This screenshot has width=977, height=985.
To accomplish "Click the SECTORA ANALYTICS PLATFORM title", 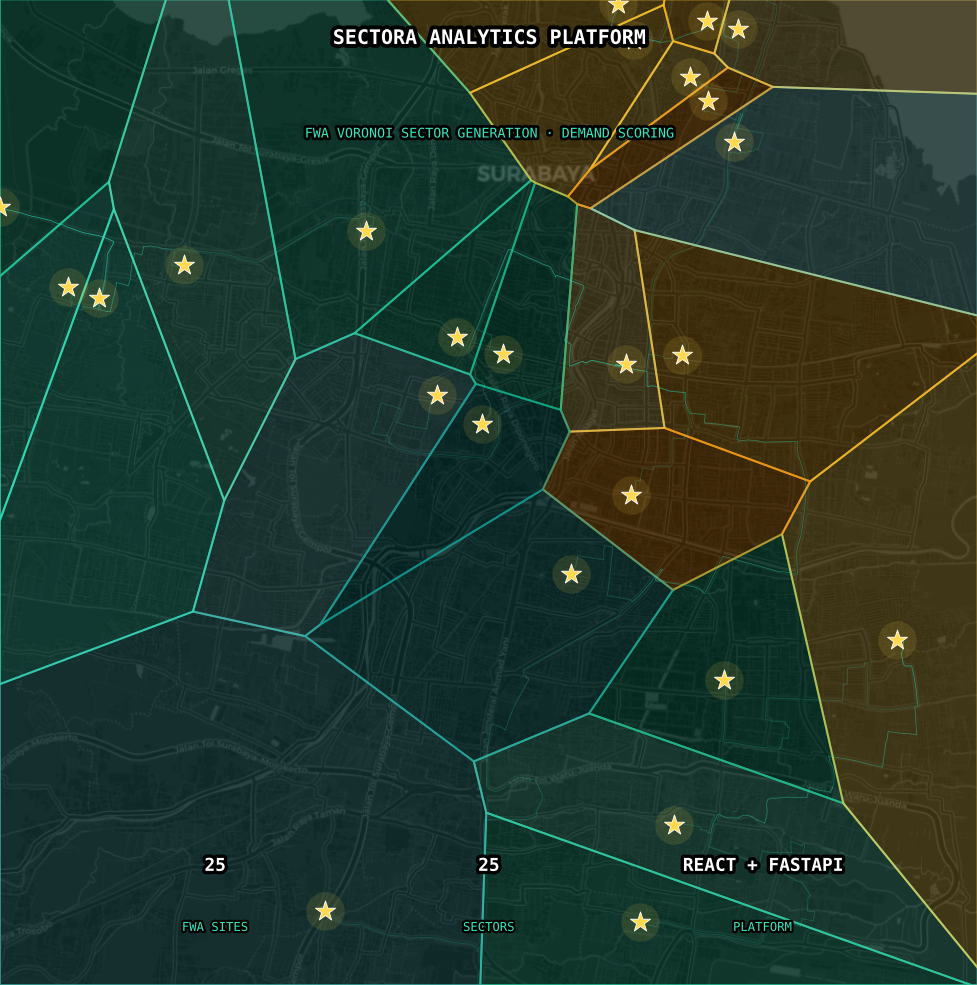I will 489,37.
